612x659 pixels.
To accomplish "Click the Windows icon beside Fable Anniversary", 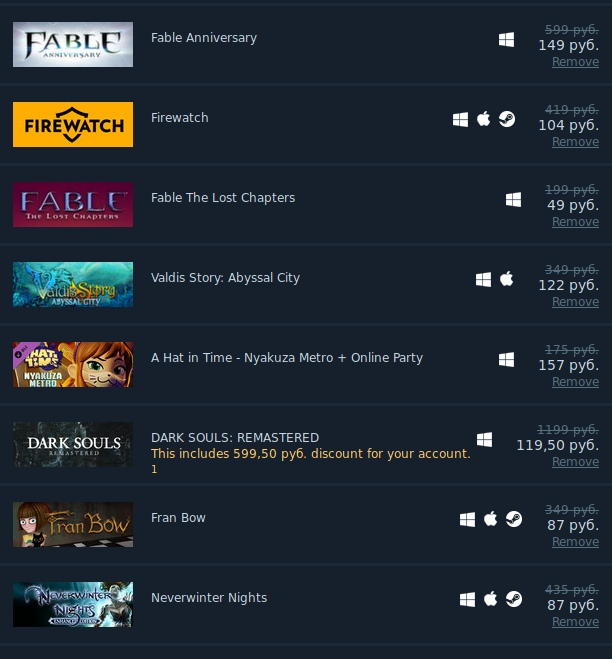I will (506, 40).
